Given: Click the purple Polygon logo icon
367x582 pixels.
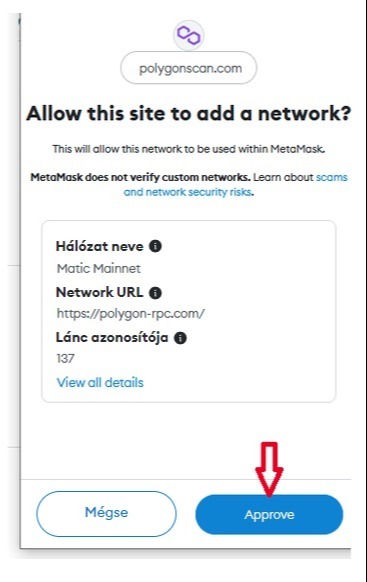Looking at the screenshot, I should [189, 35].
